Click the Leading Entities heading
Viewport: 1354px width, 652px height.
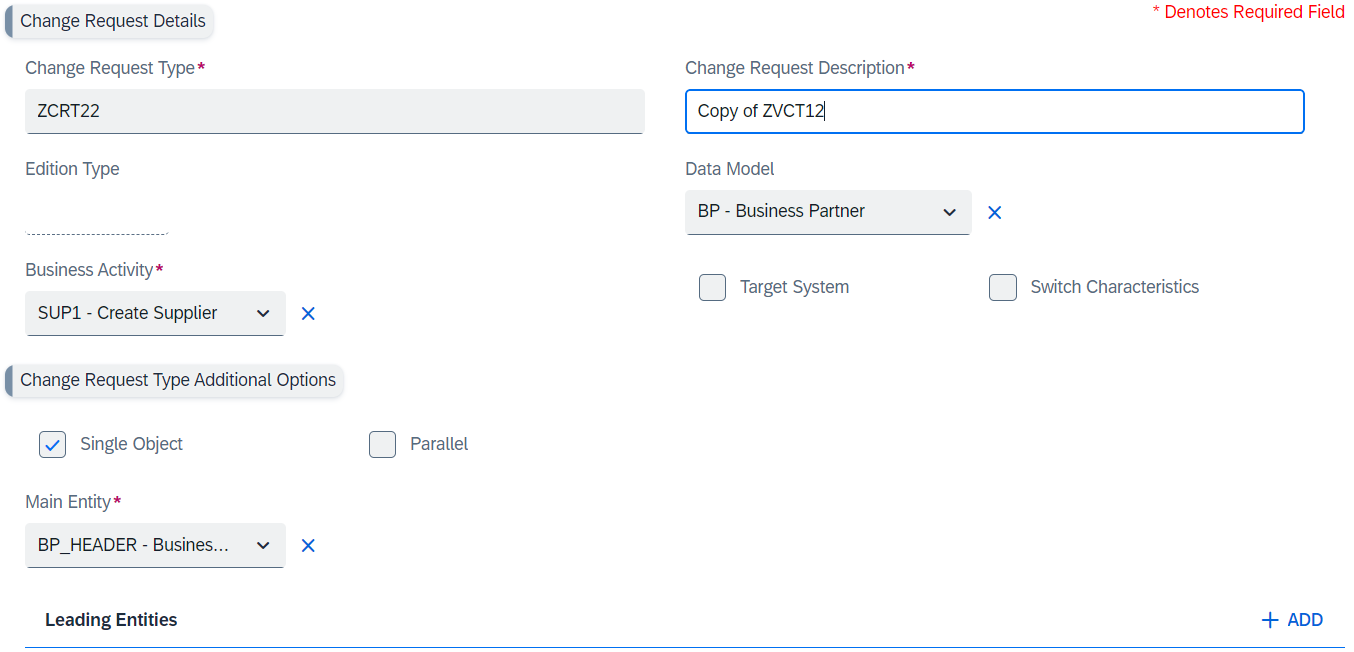pyautogui.click(x=111, y=619)
